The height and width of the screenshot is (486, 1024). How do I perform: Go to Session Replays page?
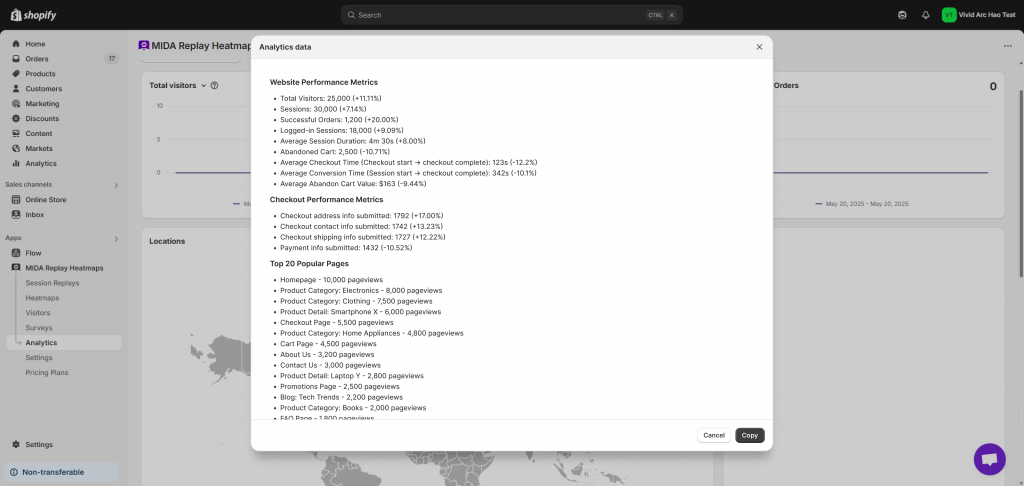coord(52,283)
